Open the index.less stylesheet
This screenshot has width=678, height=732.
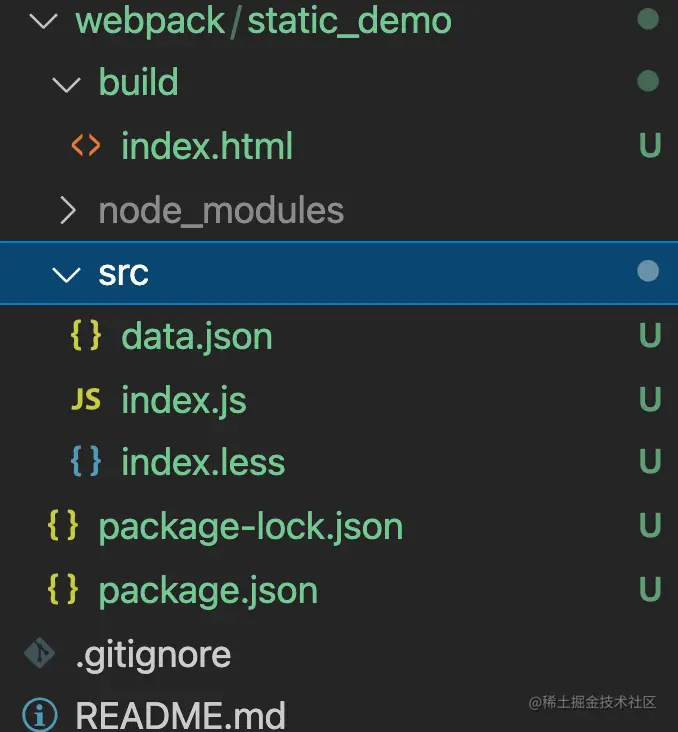point(203,462)
